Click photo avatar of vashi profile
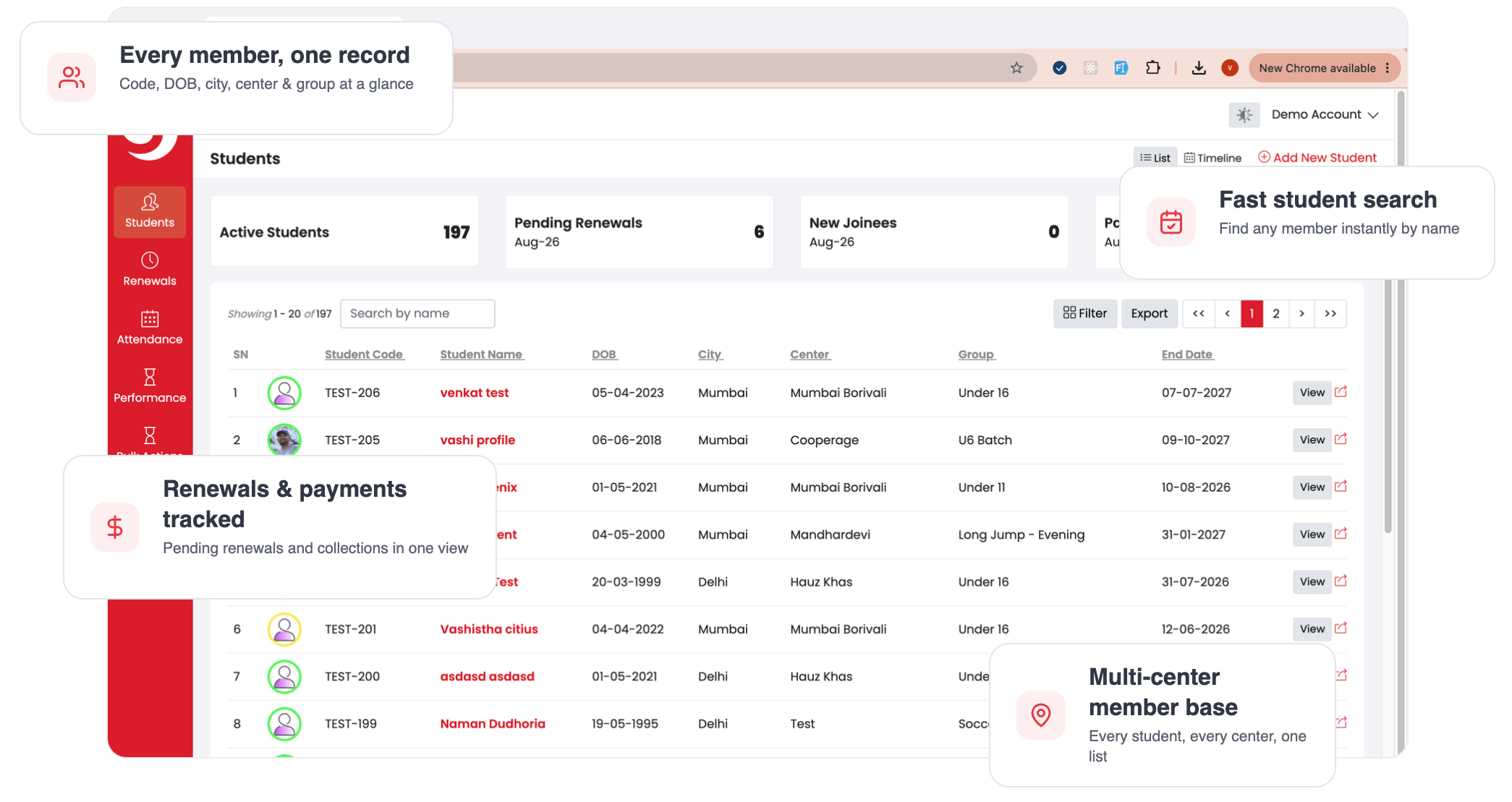Viewport: 1512px width, 802px height. (284, 440)
